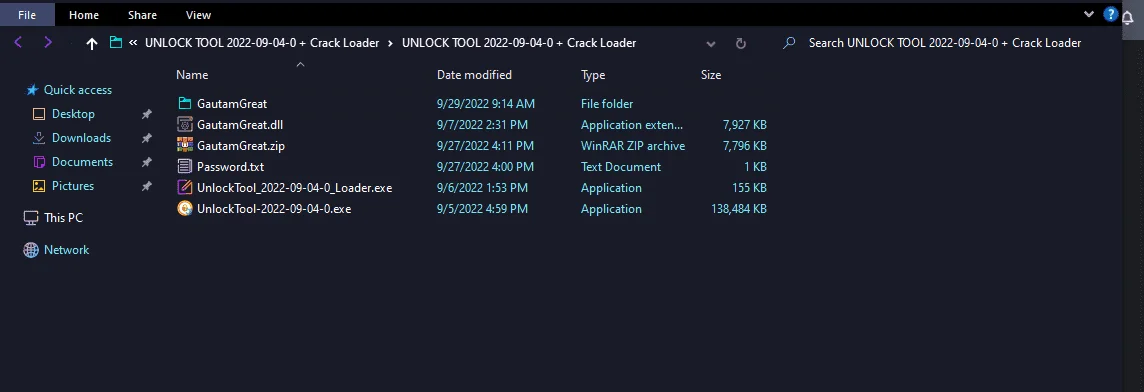Image resolution: width=1144 pixels, height=392 pixels.
Task: Click the sort arrow above Name
Action: pos(300,64)
